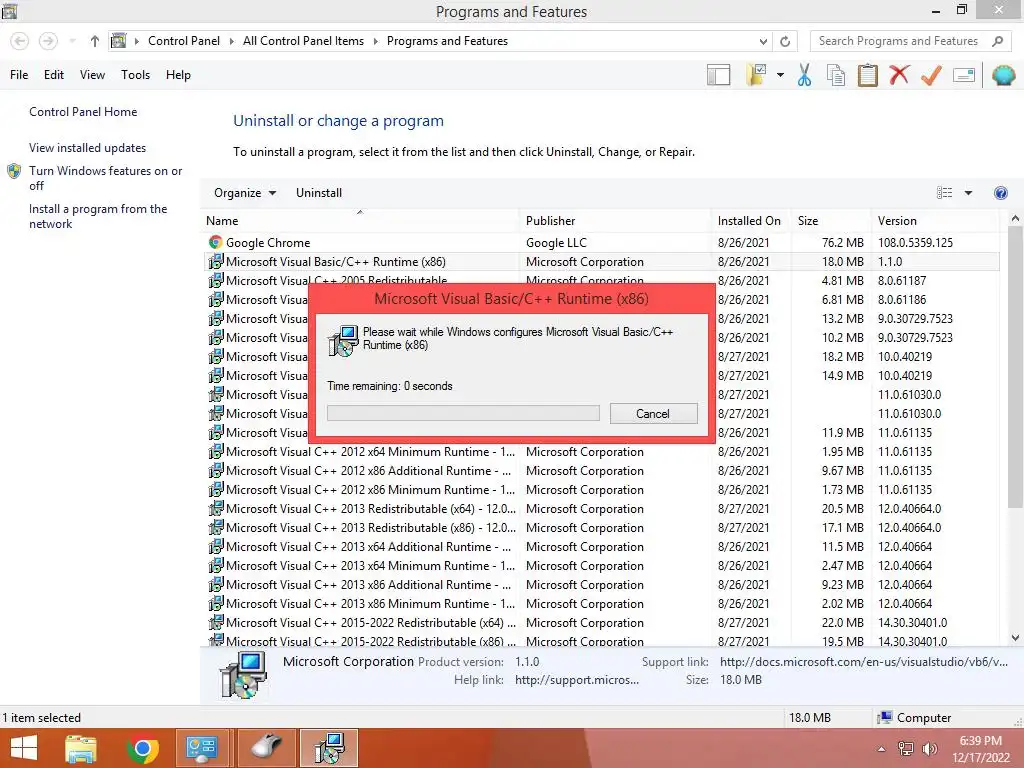Toggle the preview pane layout icon
The height and width of the screenshot is (768, 1024).
(718, 75)
